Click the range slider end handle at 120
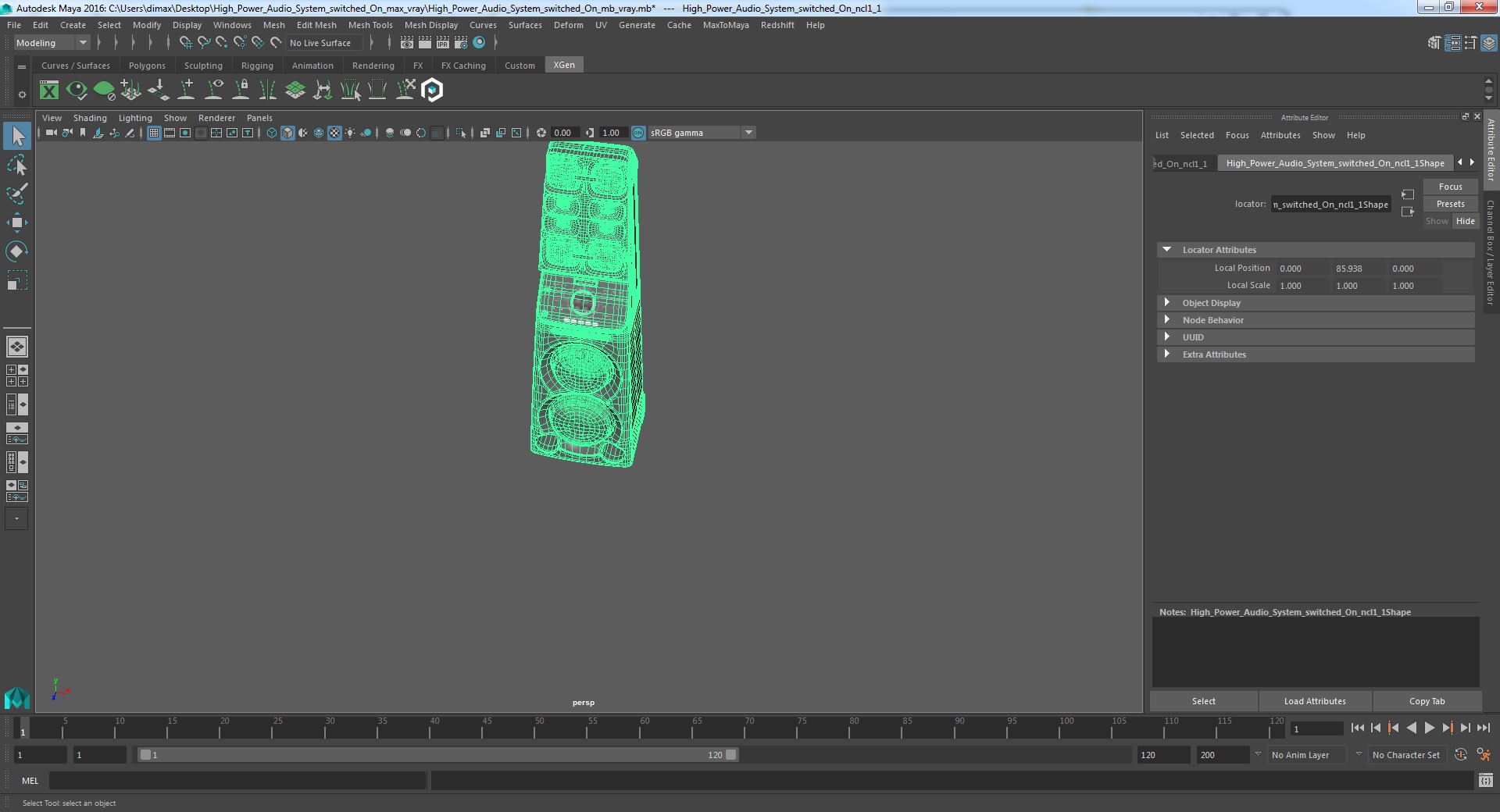Screen dimensions: 1500x812 [x=730, y=755]
